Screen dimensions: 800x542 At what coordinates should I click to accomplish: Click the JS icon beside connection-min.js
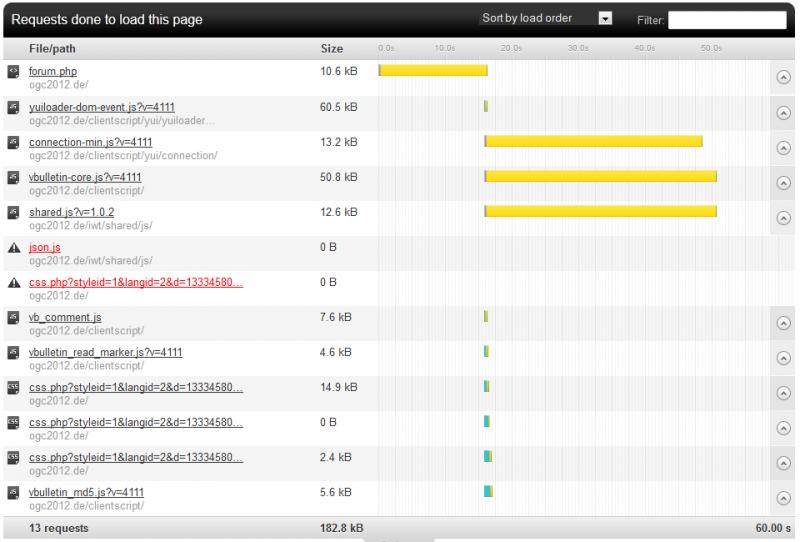coord(13,142)
